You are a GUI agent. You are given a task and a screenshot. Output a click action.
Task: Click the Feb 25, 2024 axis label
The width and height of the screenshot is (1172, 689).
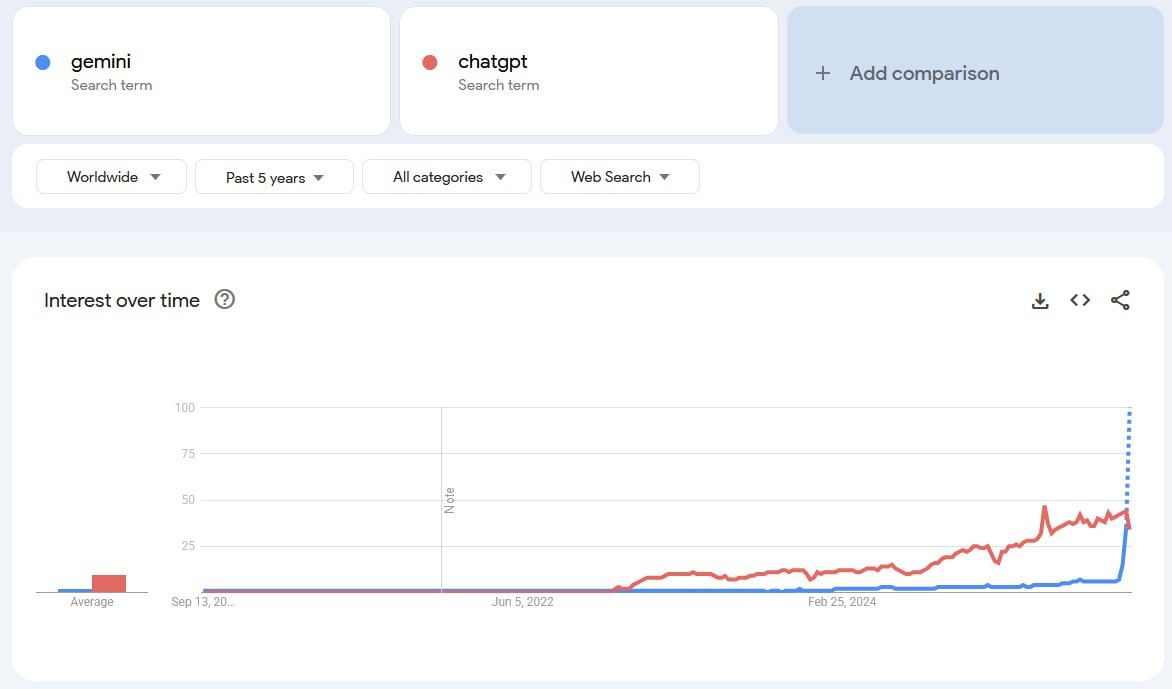(x=842, y=602)
